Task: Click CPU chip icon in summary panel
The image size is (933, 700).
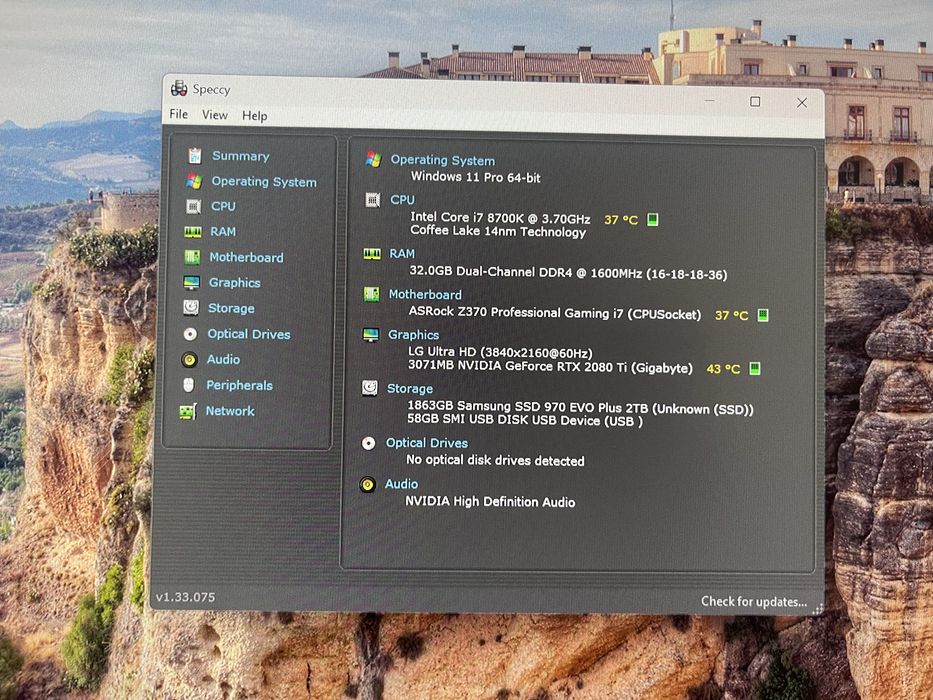Action: [x=373, y=200]
